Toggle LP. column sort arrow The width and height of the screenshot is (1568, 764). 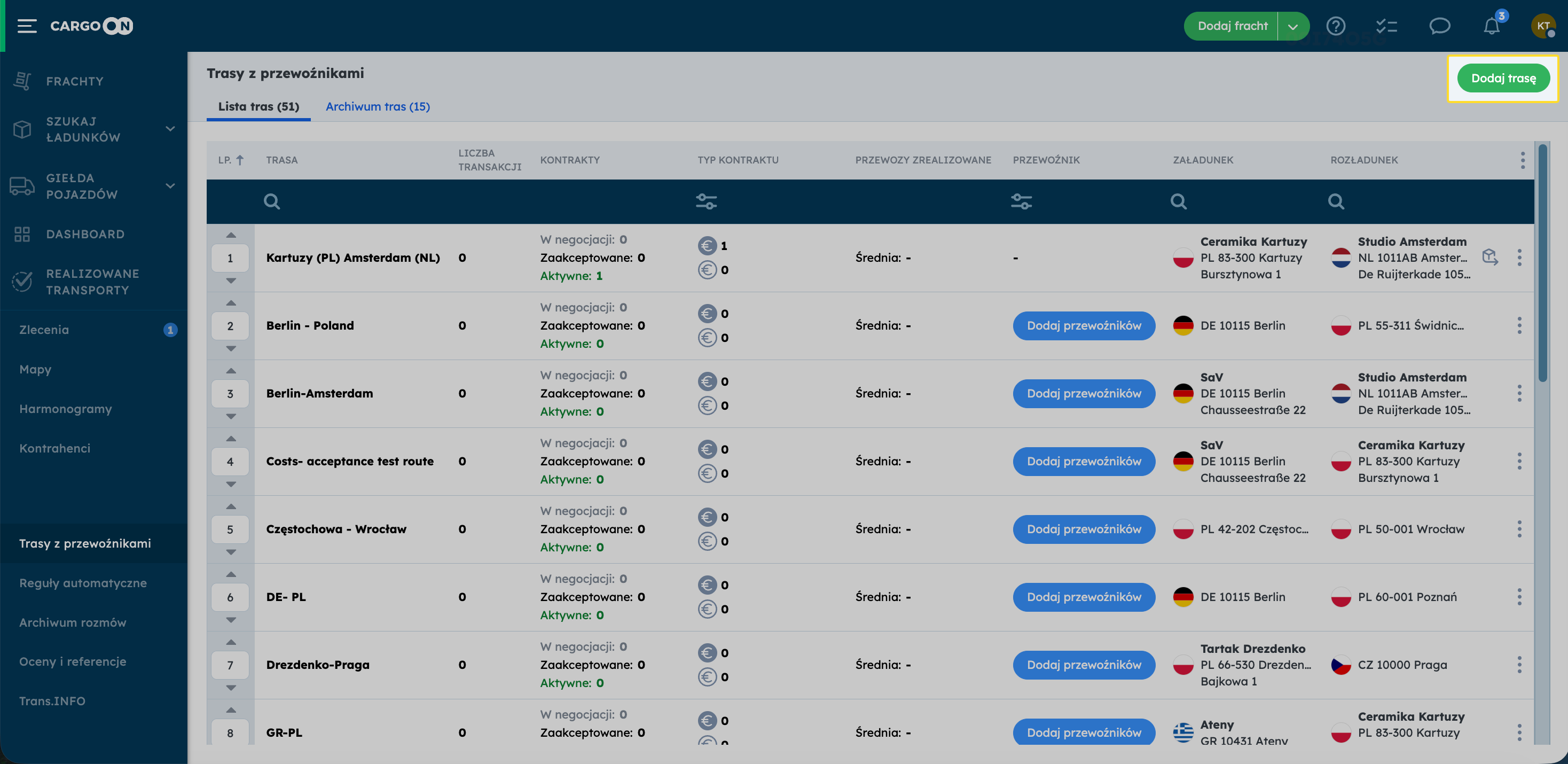(x=240, y=160)
